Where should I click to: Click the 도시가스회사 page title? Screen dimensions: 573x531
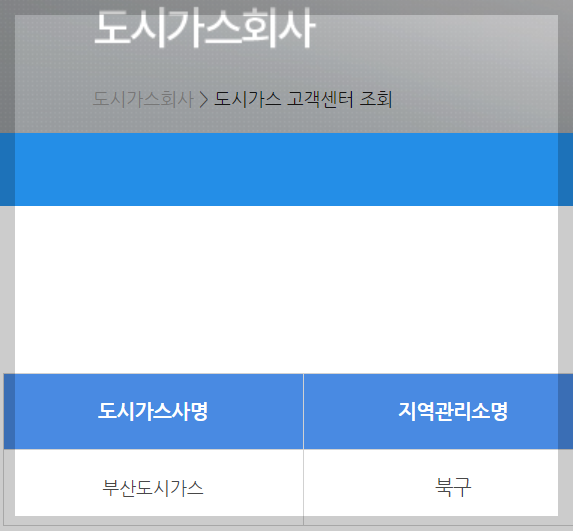[x=205, y=29]
